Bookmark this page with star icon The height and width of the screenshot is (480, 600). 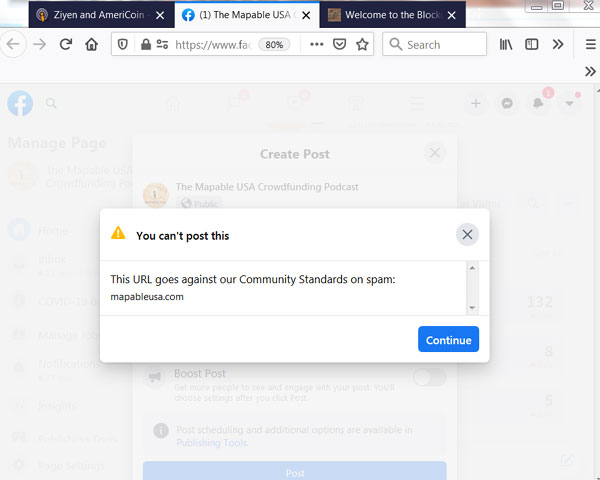click(x=362, y=45)
